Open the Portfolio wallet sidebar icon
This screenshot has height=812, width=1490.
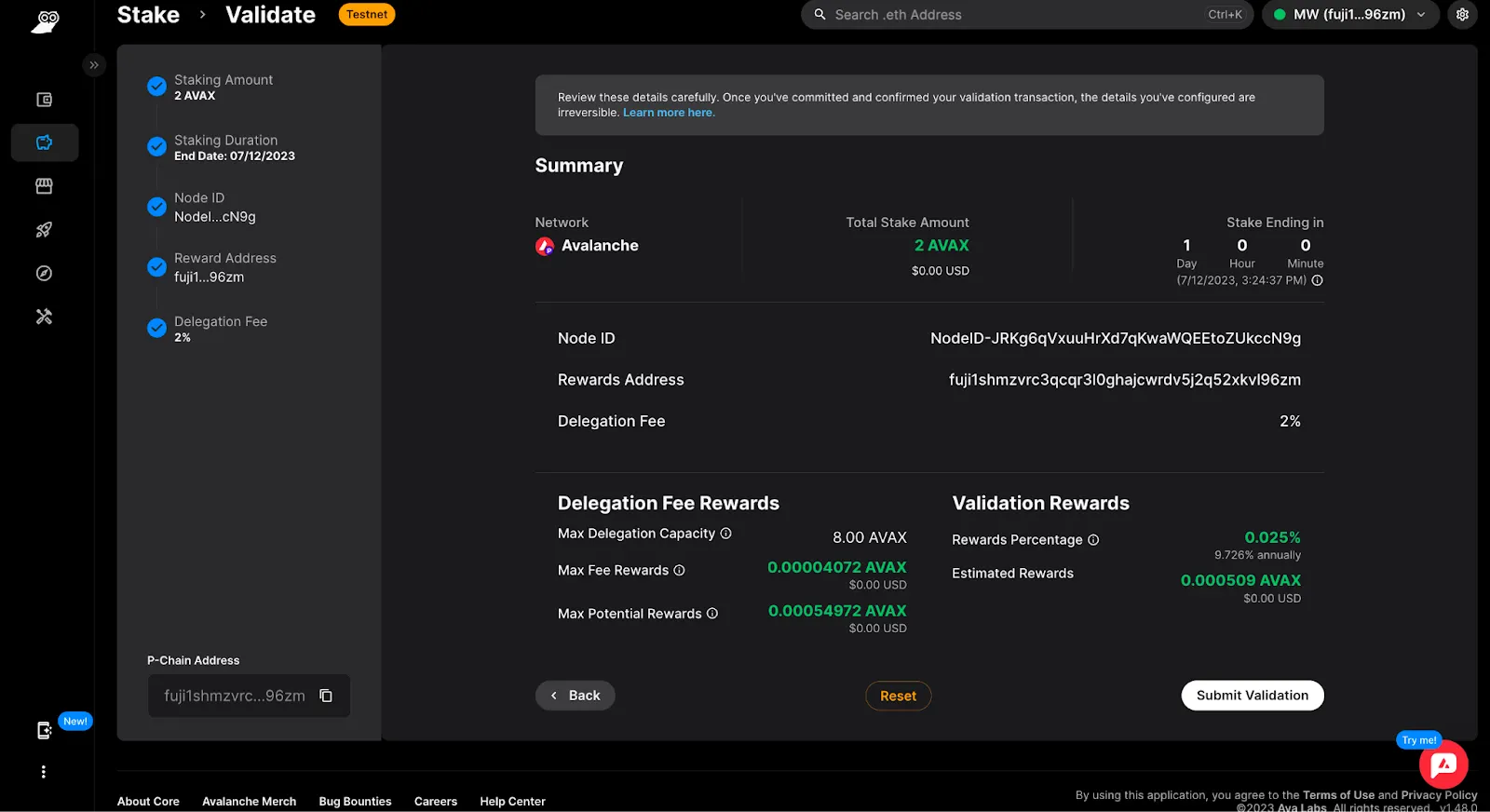pos(44,100)
